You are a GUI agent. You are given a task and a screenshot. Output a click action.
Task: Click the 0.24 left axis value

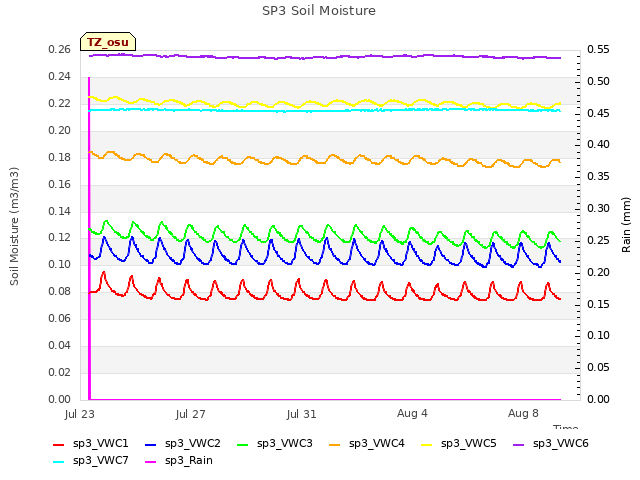(60, 76)
